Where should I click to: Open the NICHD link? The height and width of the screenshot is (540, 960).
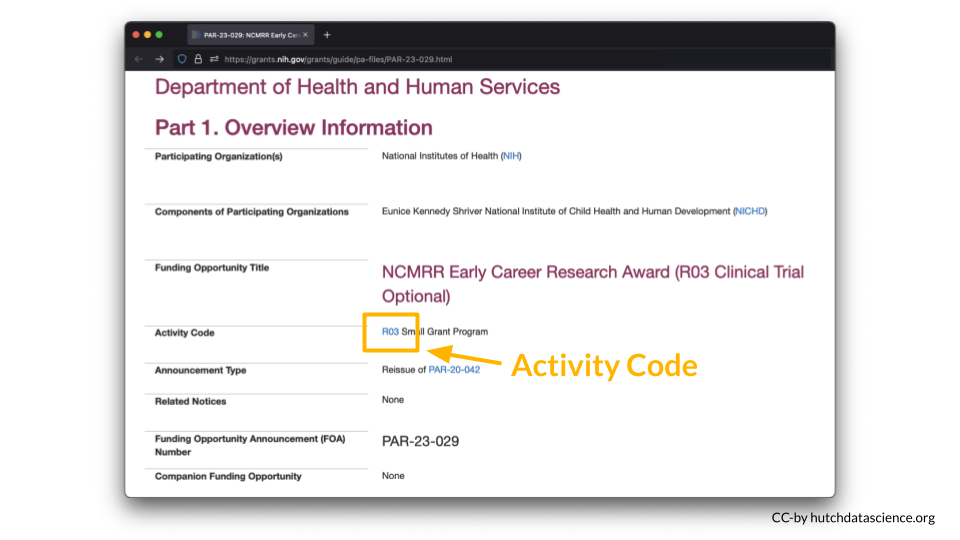coord(749,212)
